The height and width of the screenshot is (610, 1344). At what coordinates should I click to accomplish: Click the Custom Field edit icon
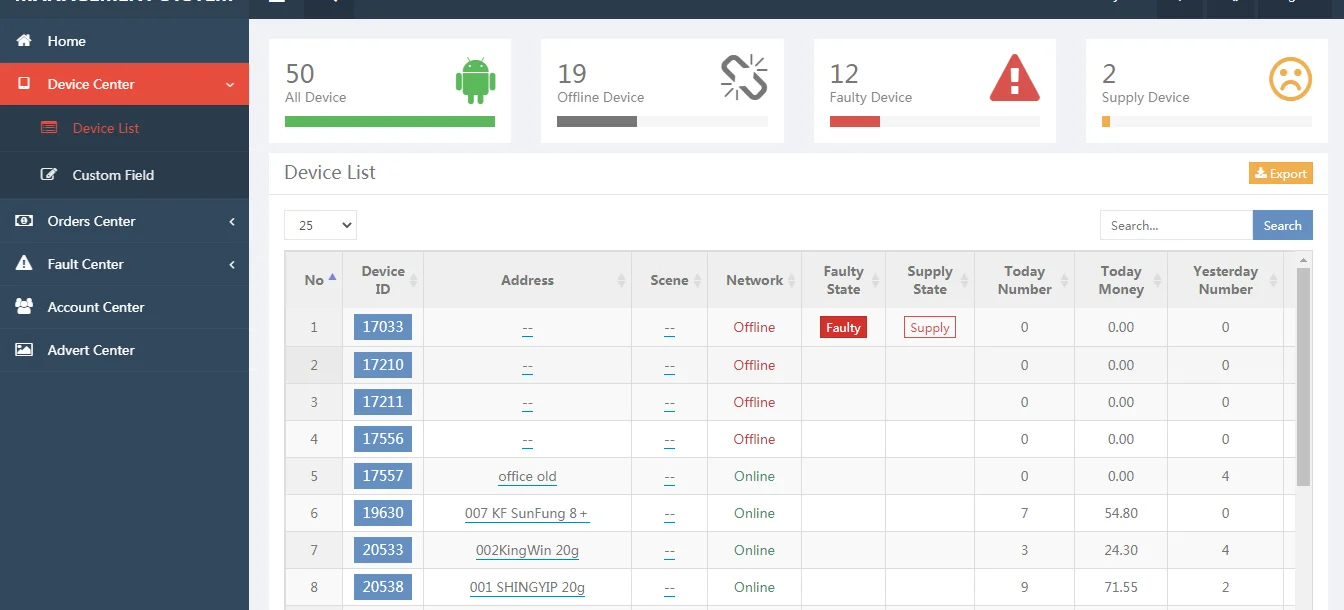(49, 175)
